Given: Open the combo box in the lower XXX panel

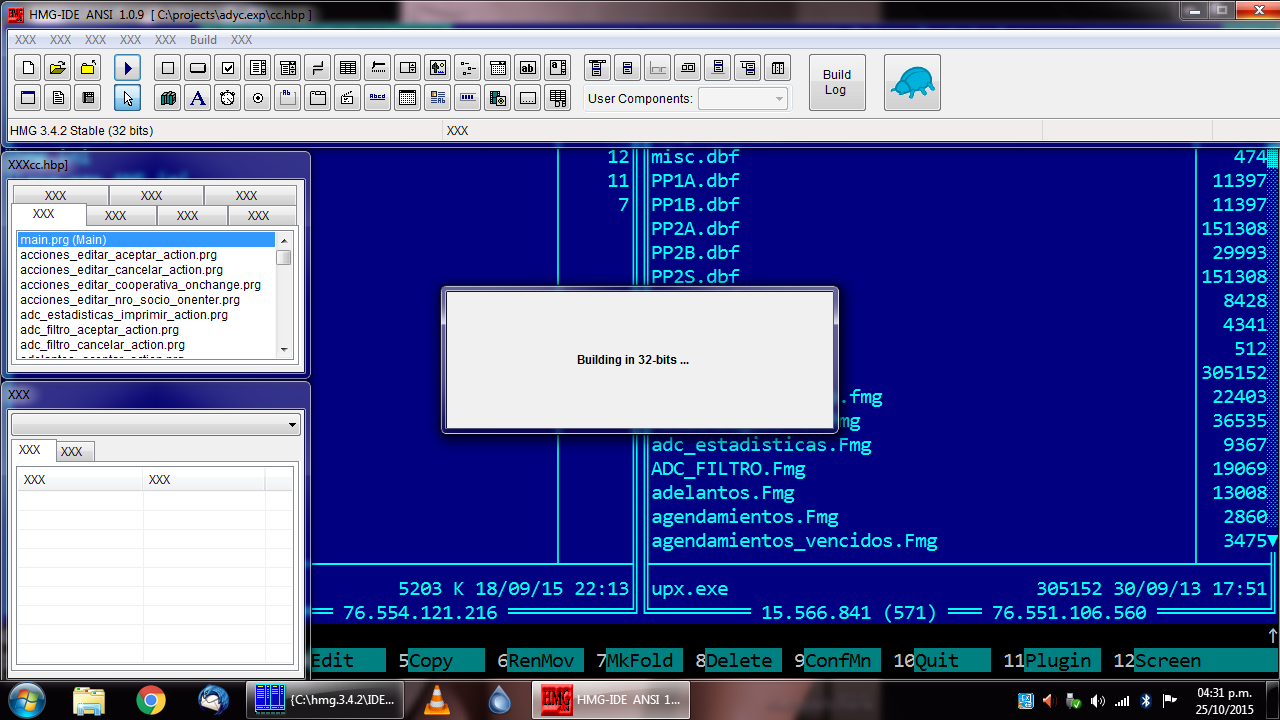Looking at the screenshot, I should (x=154, y=425).
